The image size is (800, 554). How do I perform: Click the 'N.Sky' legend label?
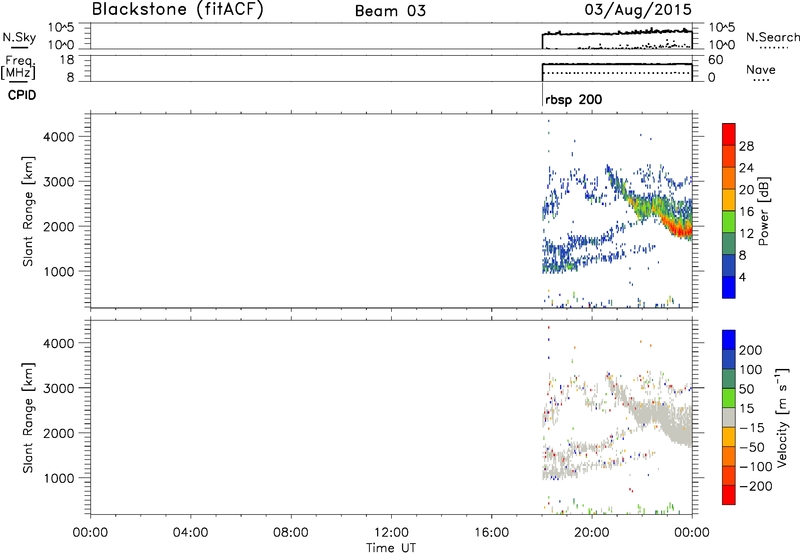click(x=19, y=37)
